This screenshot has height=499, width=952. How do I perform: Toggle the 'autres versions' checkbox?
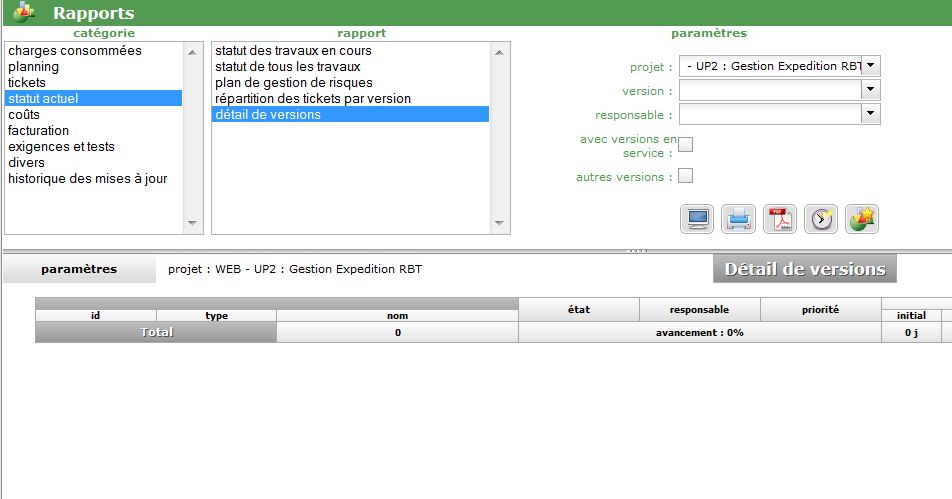point(685,177)
